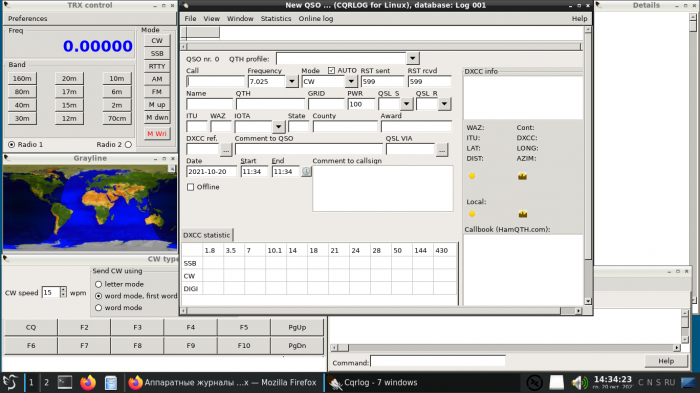This screenshot has height=393, width=700.
Task: Click the yellow dot under DIST
Action: [x=472, y=176]
